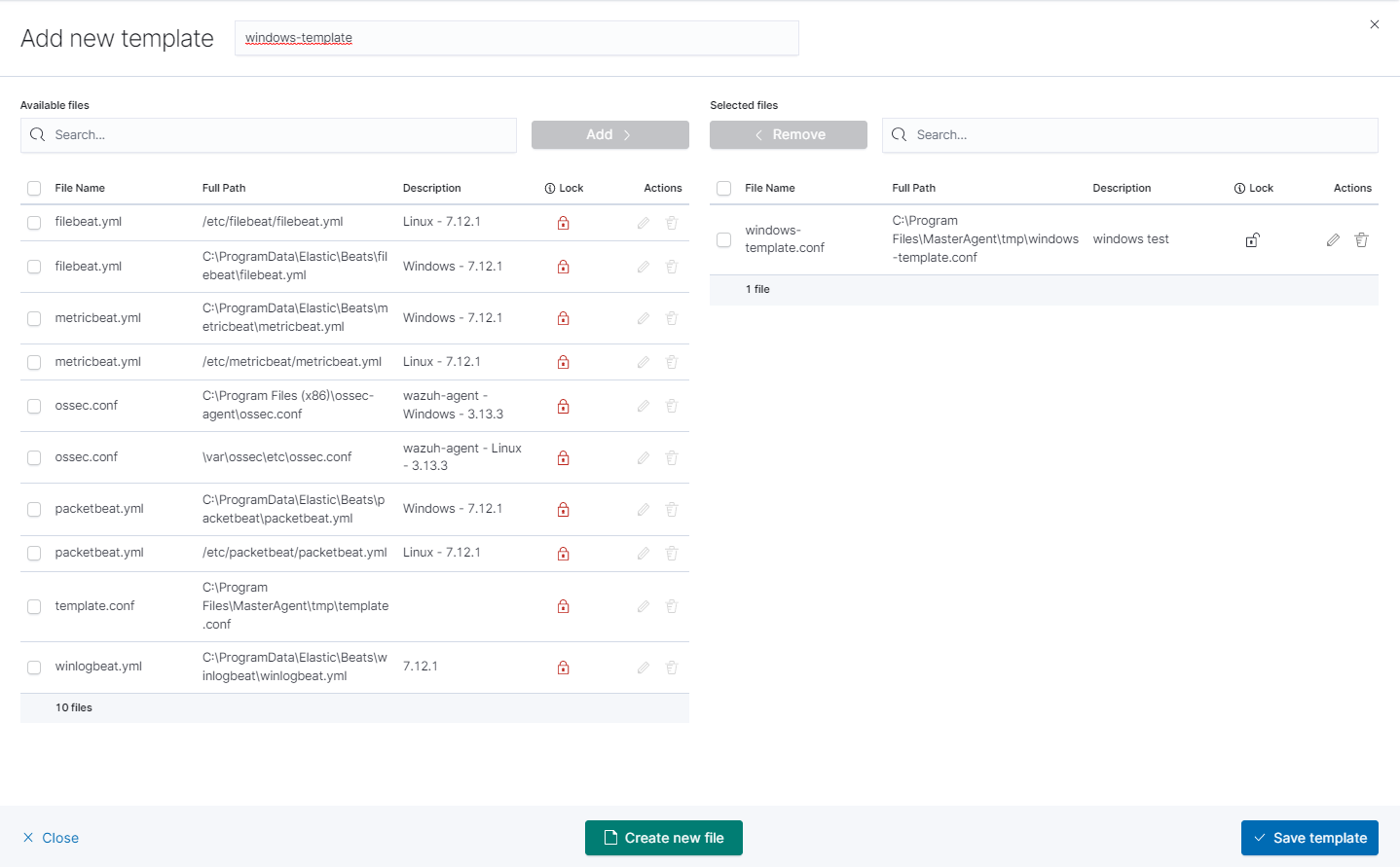Viewport: 1400px width, 867px height.
Task: Sort Available files by File Name column
Action: (80, 189)
